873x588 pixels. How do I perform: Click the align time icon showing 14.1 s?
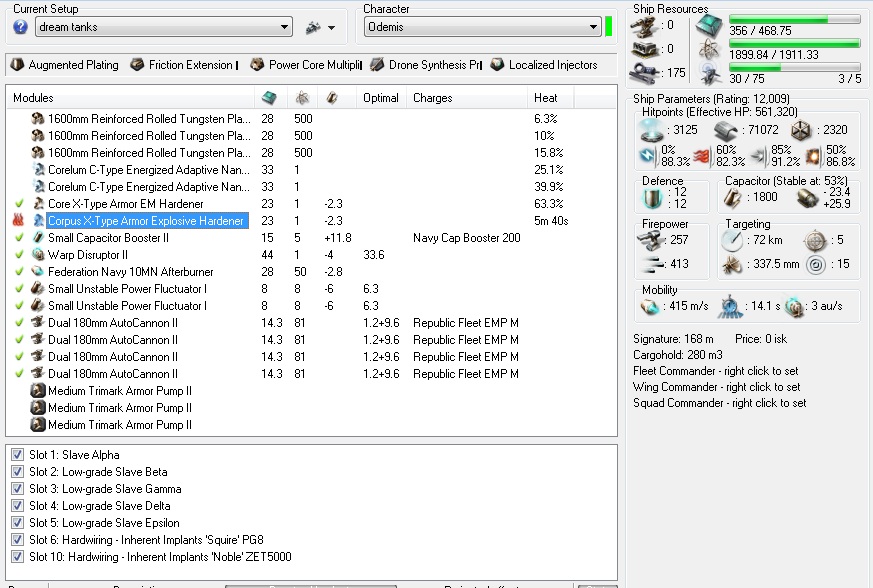[x=730, y=307]
